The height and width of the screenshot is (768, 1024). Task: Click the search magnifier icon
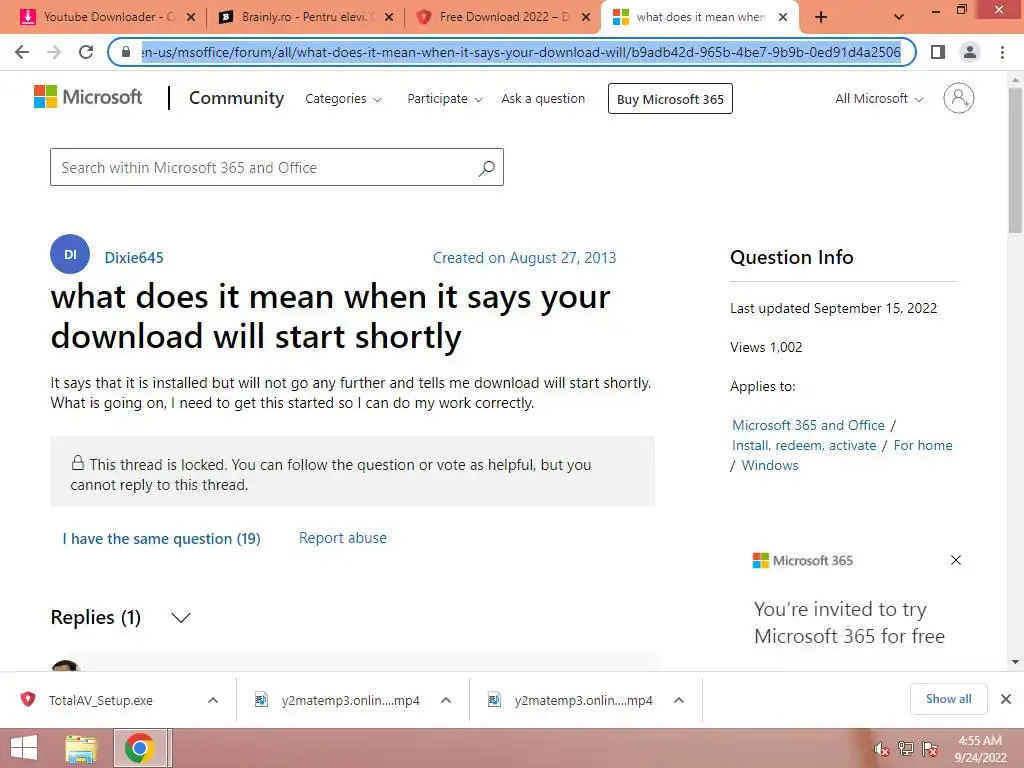[x=487, y=168]
